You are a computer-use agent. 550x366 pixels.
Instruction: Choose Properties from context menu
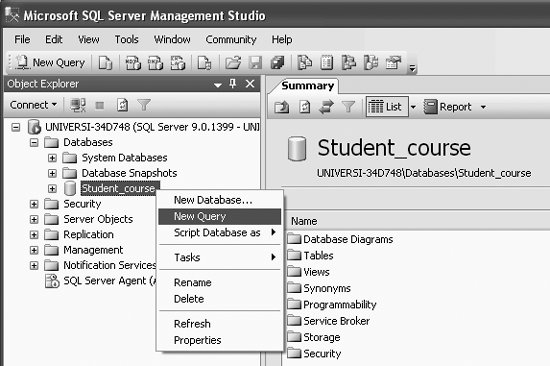pyautogui.click(x=220, y=340)
